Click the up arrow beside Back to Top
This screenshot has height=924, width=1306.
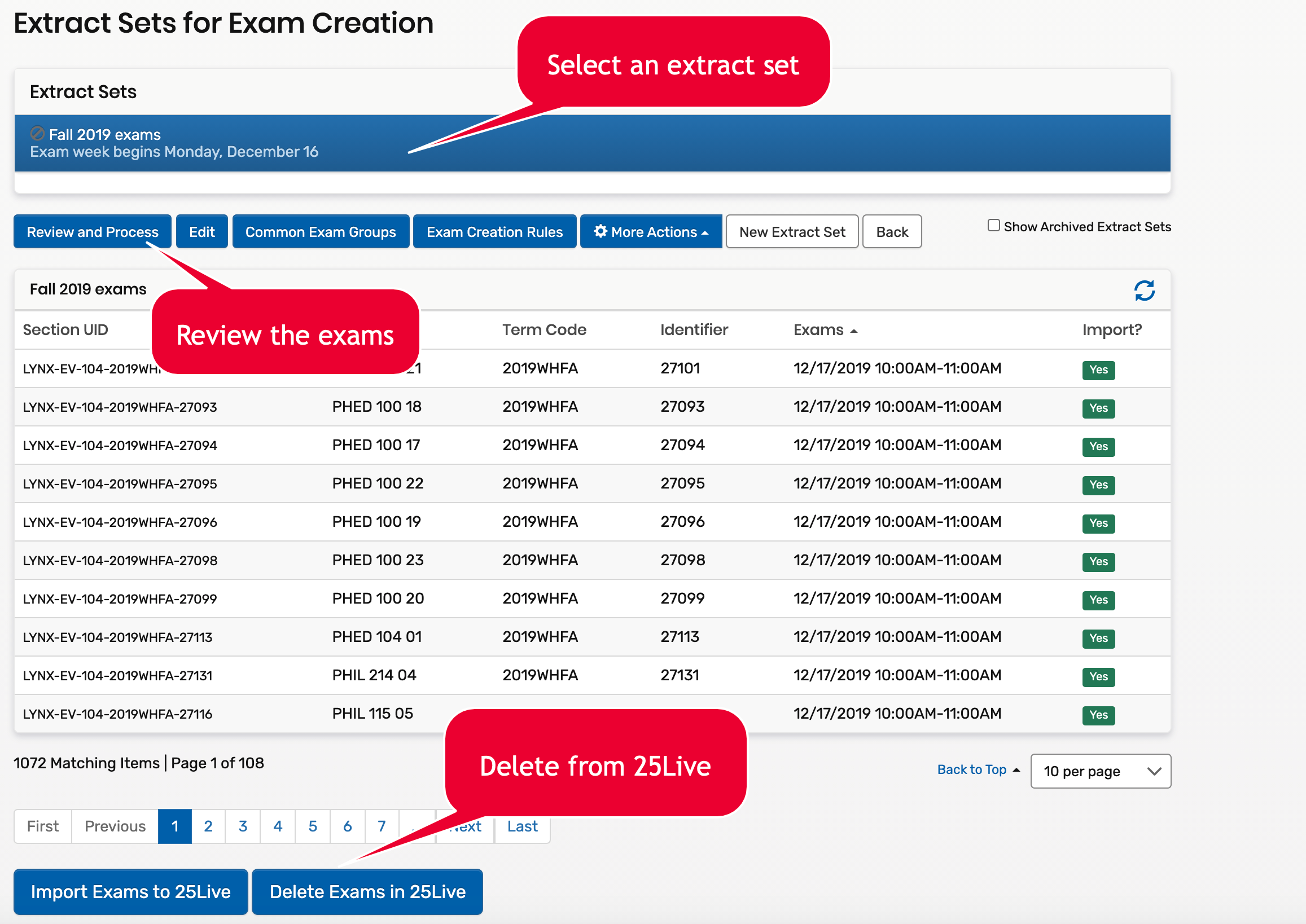[1016, 771]
